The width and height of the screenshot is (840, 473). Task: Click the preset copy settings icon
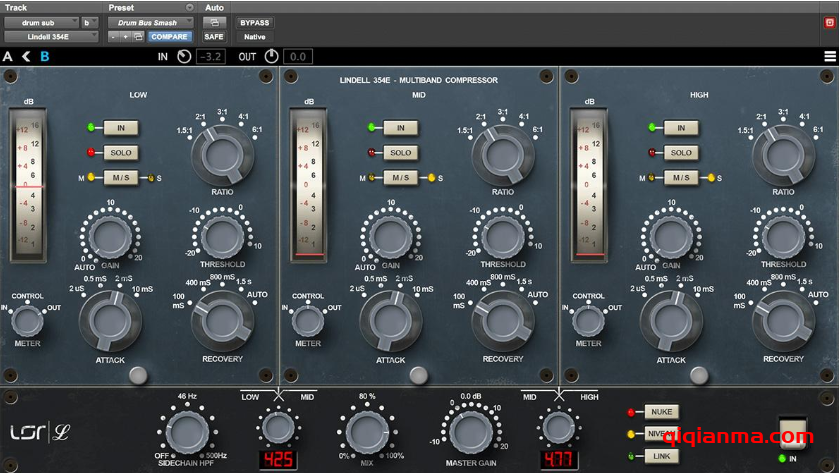pos(139,37)
